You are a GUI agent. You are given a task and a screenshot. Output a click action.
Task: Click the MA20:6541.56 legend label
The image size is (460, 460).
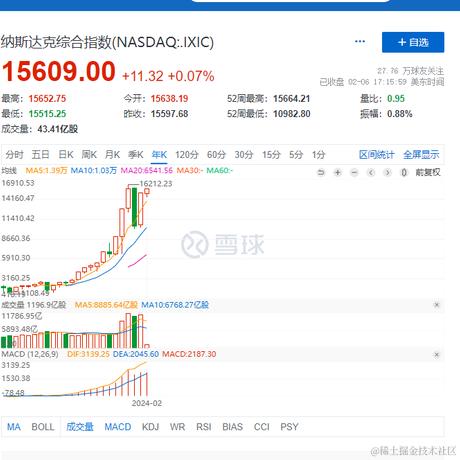(x=147, y=170)
